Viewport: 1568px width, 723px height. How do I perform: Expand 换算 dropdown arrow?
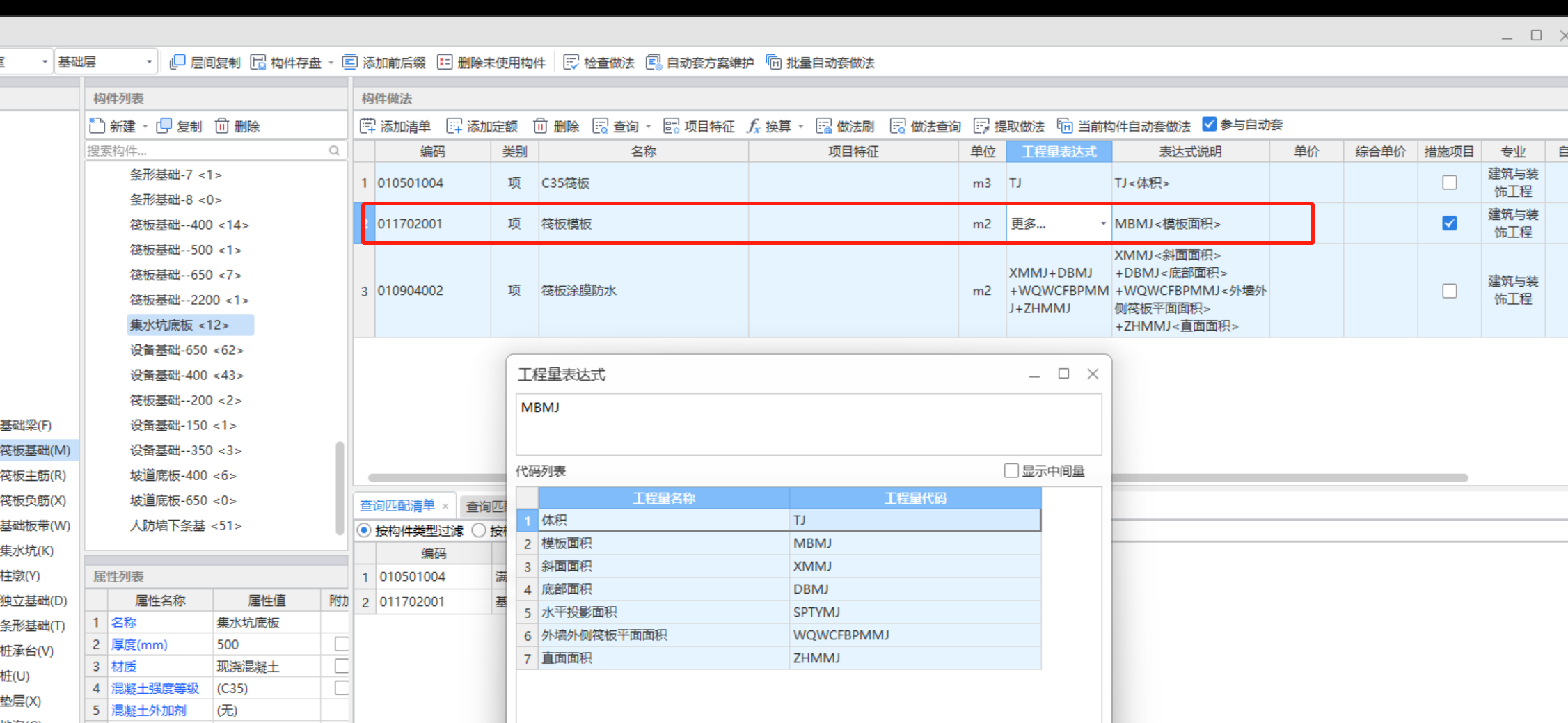pyautogui.click(x=800, y=127)
